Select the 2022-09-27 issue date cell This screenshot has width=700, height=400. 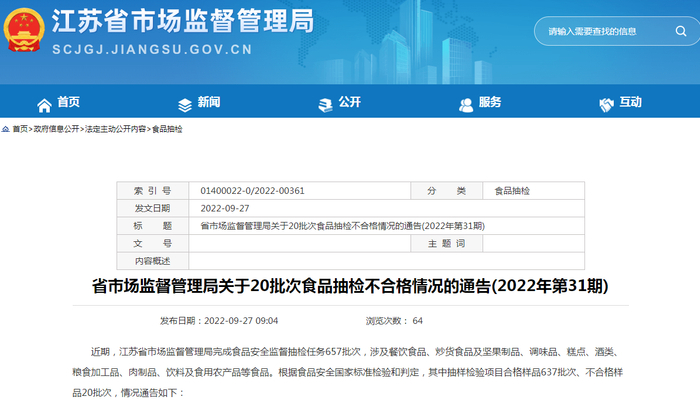(386, 208)
